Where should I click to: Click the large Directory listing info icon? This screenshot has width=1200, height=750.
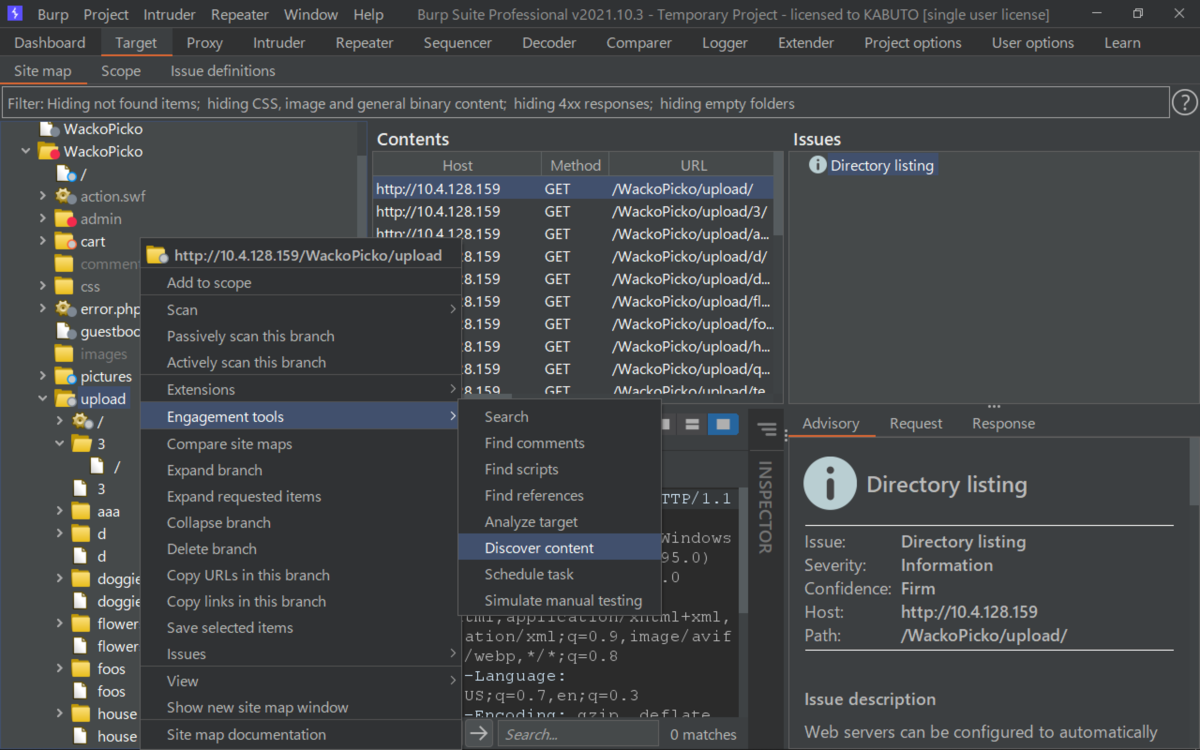(830, 484)
